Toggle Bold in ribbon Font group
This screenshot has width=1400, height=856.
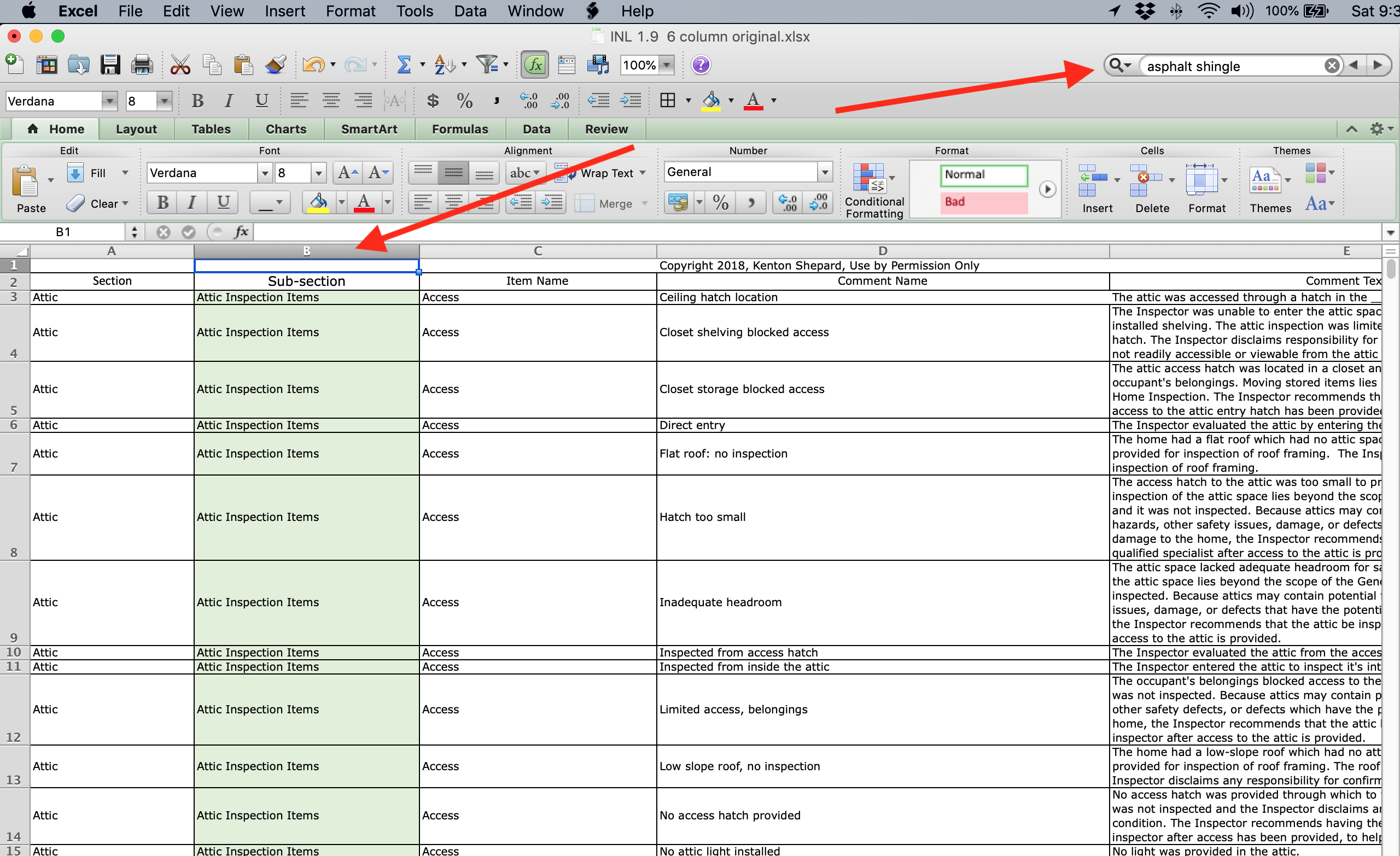[162, 202]
